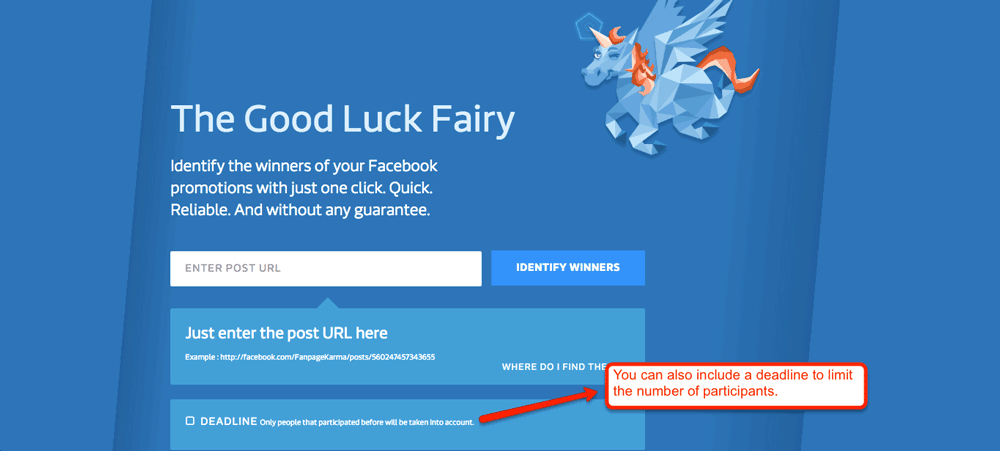Click the 'Just enter the post URL here' heading
The width and height of the screenshot is (1000, 451).
[x=286, y=333]
